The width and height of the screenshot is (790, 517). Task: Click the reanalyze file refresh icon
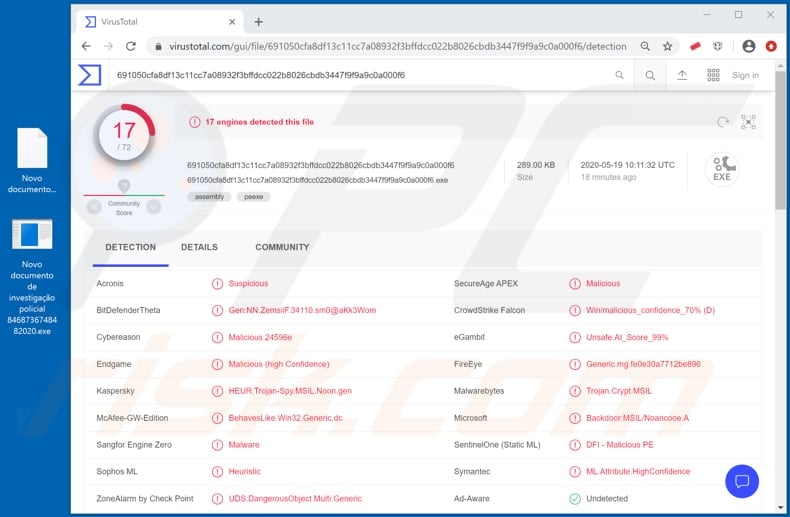[723, 122]
